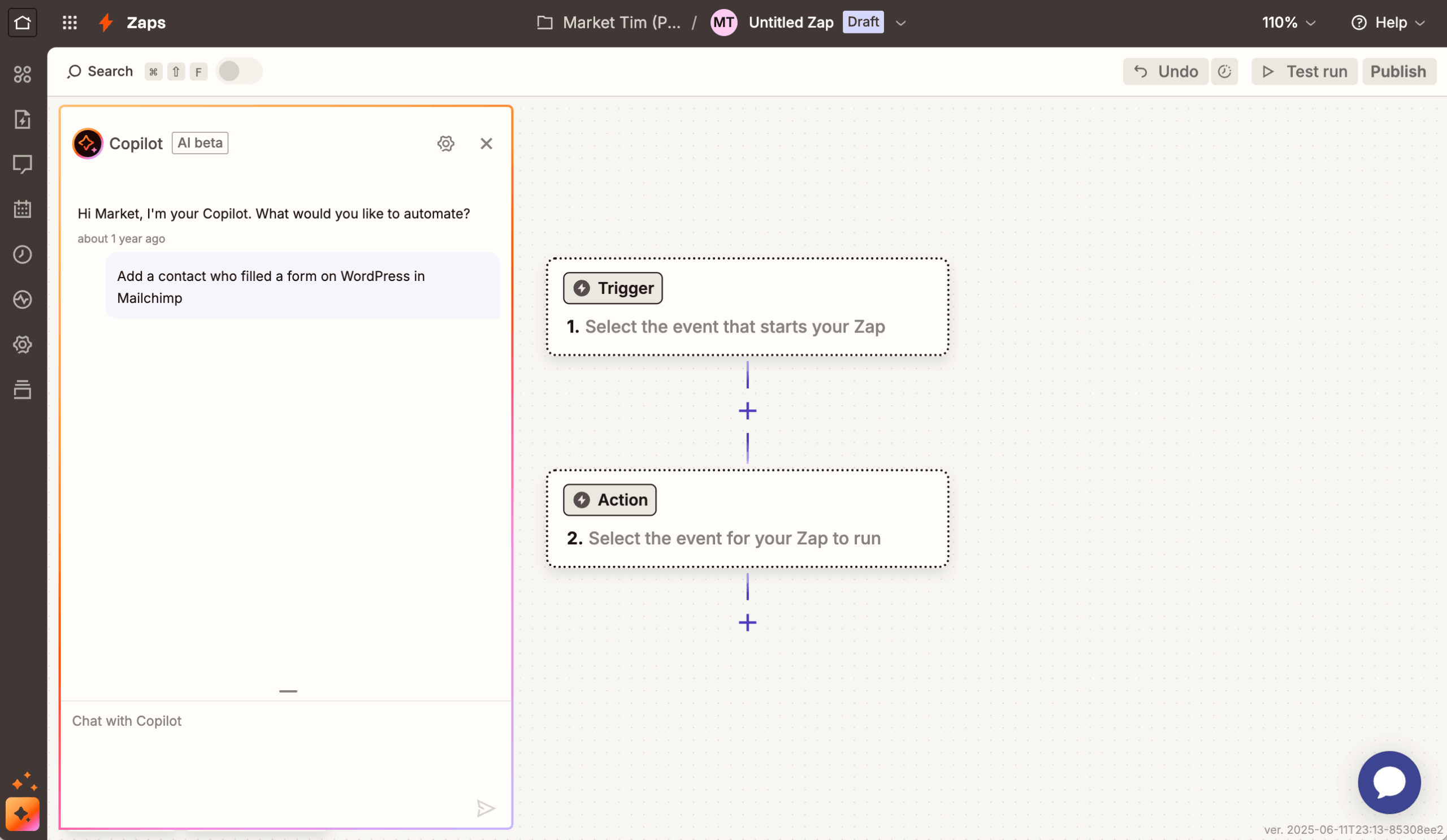
Task: Click the MT user avatar
Action: 723,23
